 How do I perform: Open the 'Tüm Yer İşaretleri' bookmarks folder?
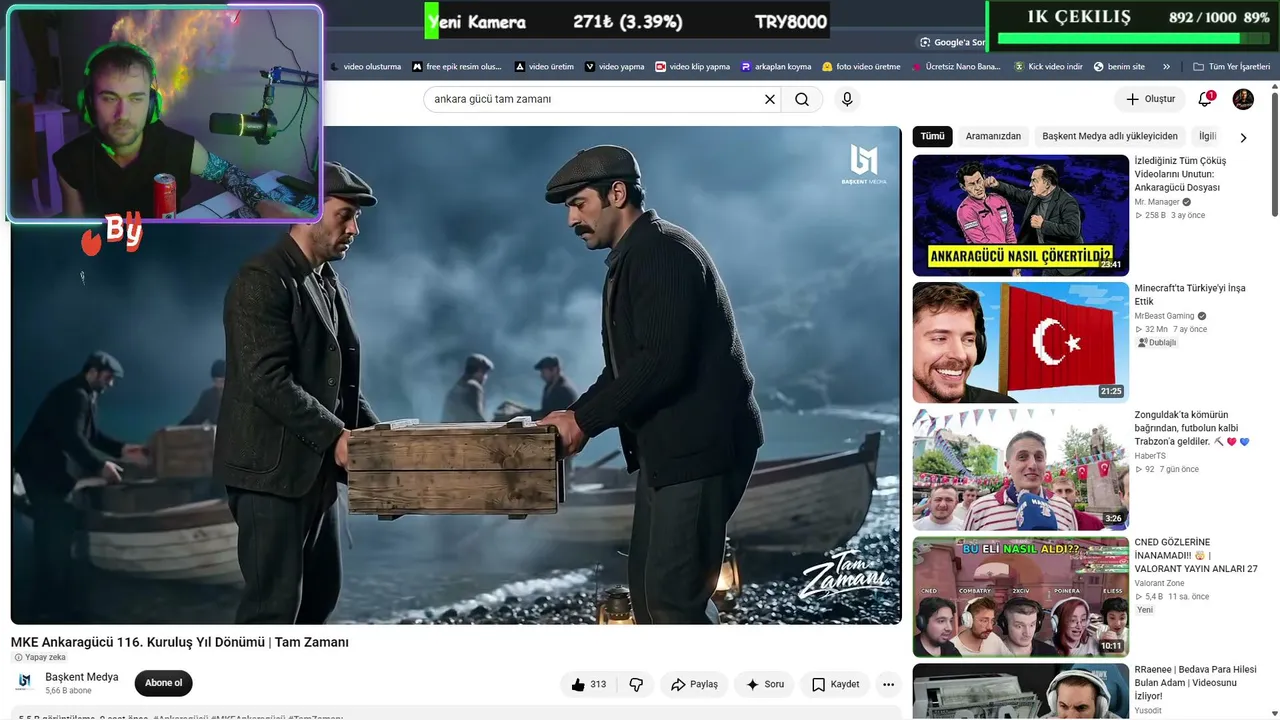coord(1231,67)
